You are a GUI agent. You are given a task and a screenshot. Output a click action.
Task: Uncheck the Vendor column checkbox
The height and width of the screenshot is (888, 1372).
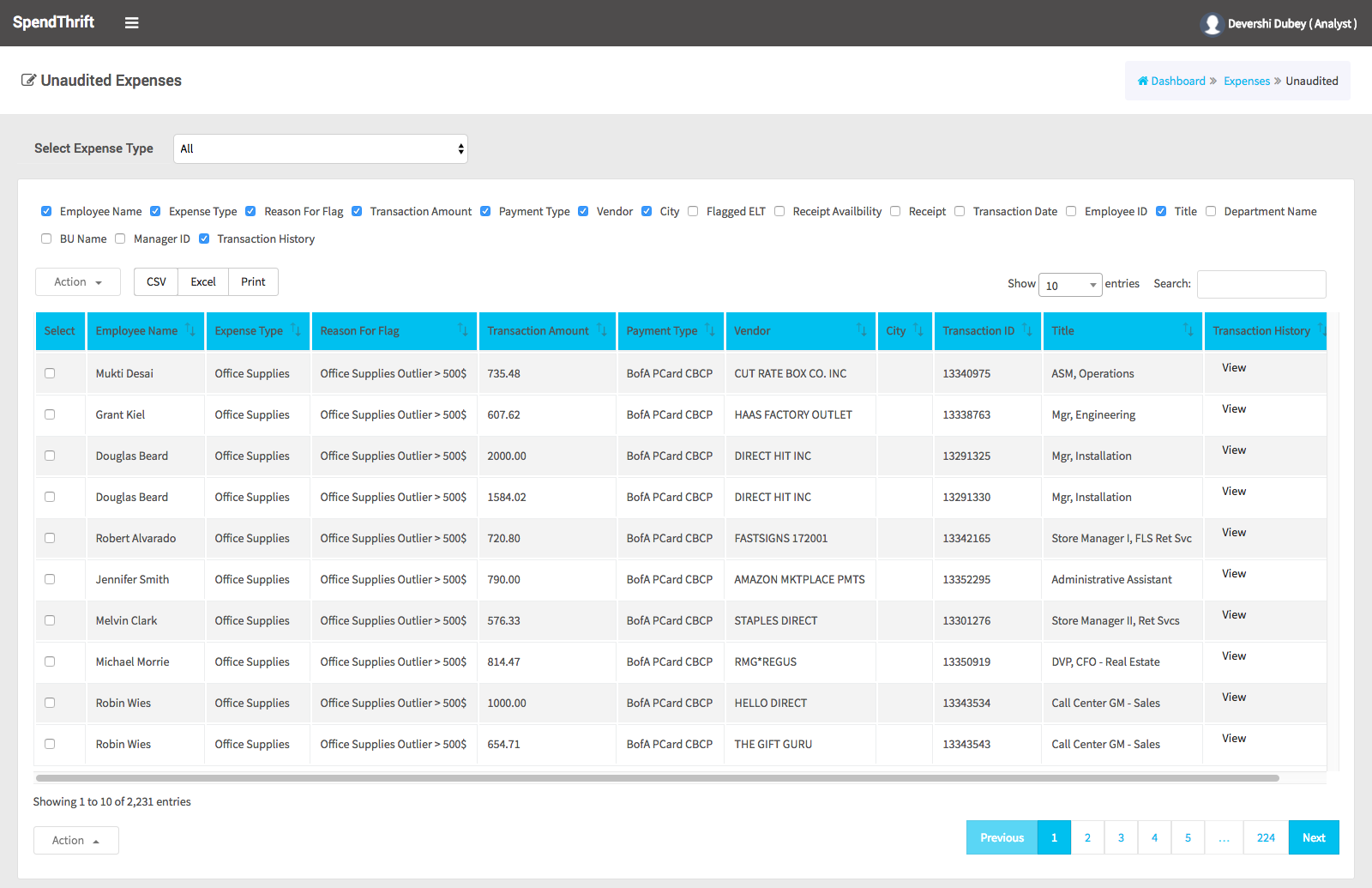[x=583, y=211]
